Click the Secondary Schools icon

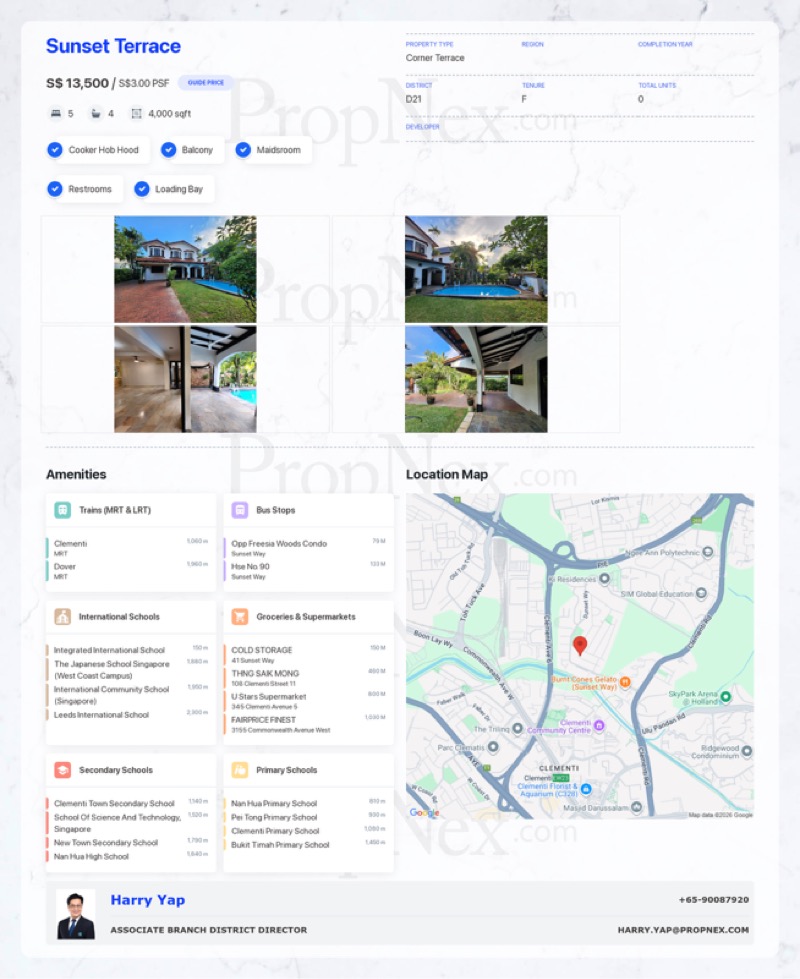[x=62, y=770]
